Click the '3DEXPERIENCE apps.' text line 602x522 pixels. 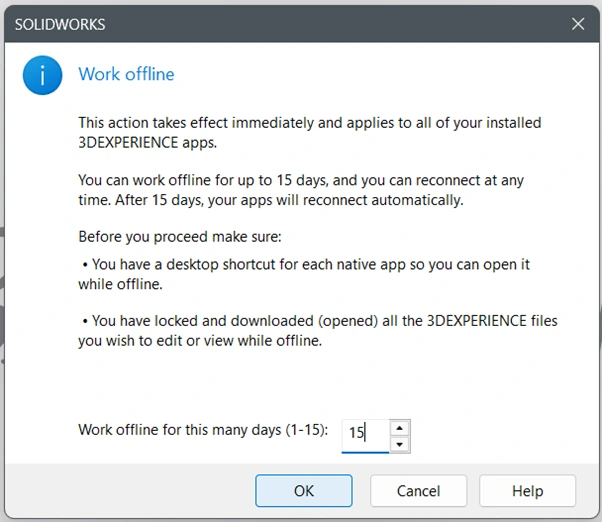pyautogui.click(x=148, y=142)
